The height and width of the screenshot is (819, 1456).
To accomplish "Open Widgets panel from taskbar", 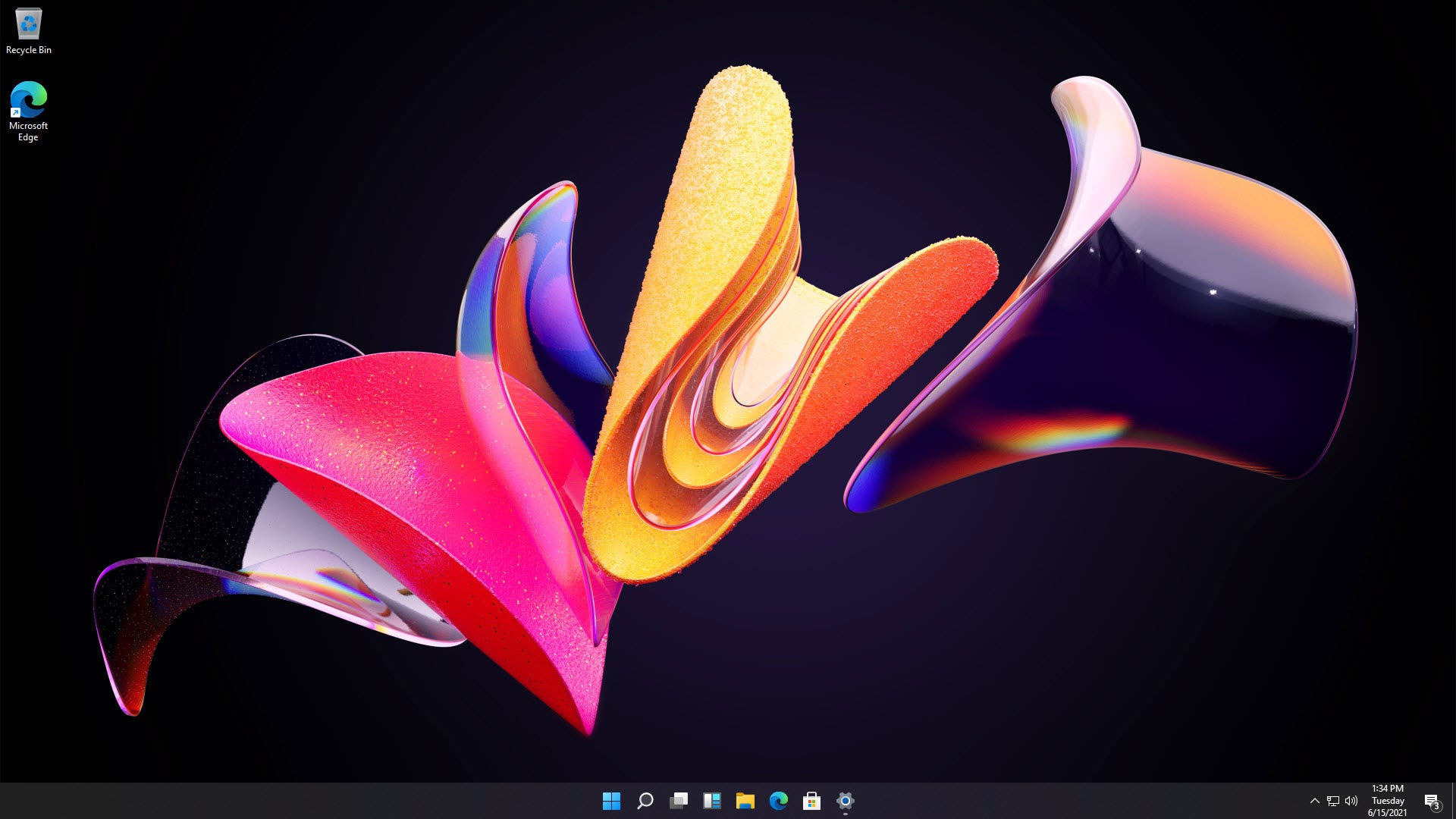I will click(712, 800).
